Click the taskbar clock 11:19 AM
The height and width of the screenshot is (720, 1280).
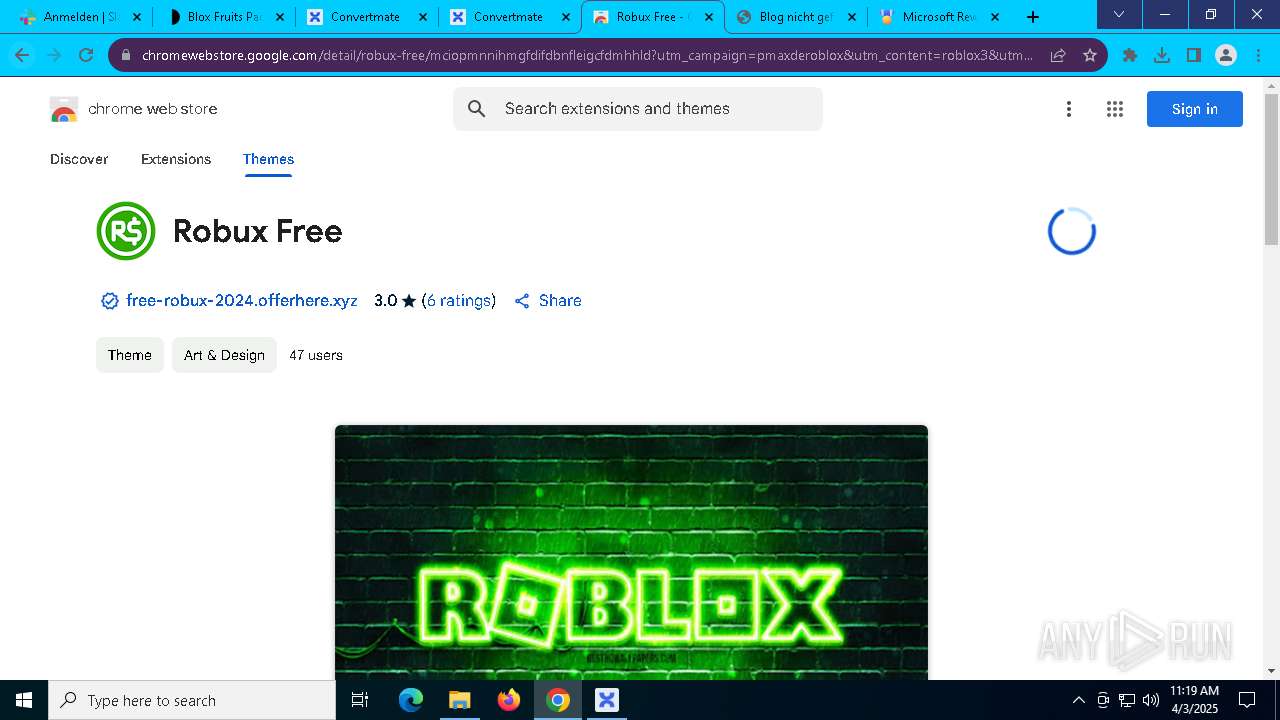point(1195,691)
